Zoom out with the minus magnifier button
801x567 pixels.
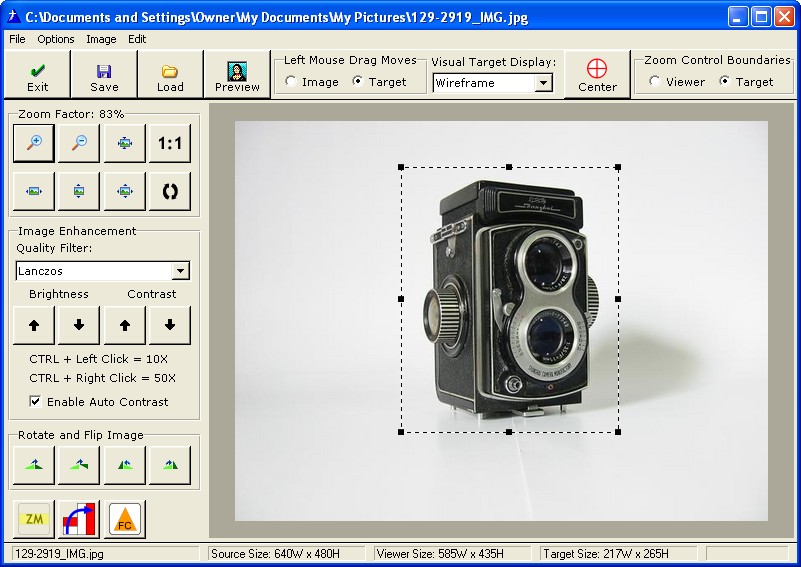point(79,143)
